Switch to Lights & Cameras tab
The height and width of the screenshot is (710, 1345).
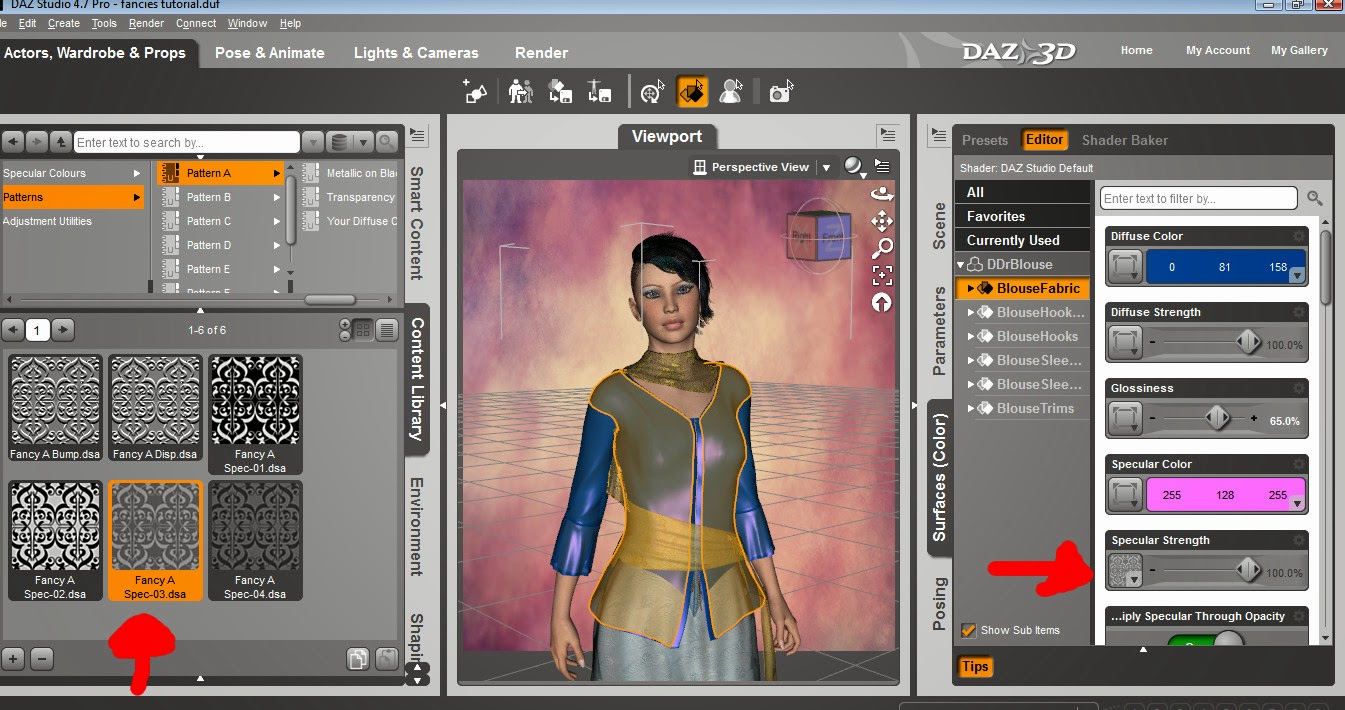tap(416, 52)
